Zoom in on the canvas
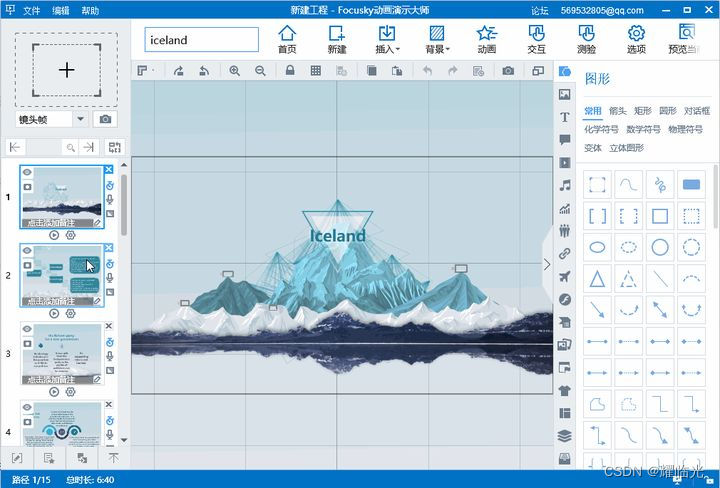Screen dimensions: 720x488 [x=235, y=71]
